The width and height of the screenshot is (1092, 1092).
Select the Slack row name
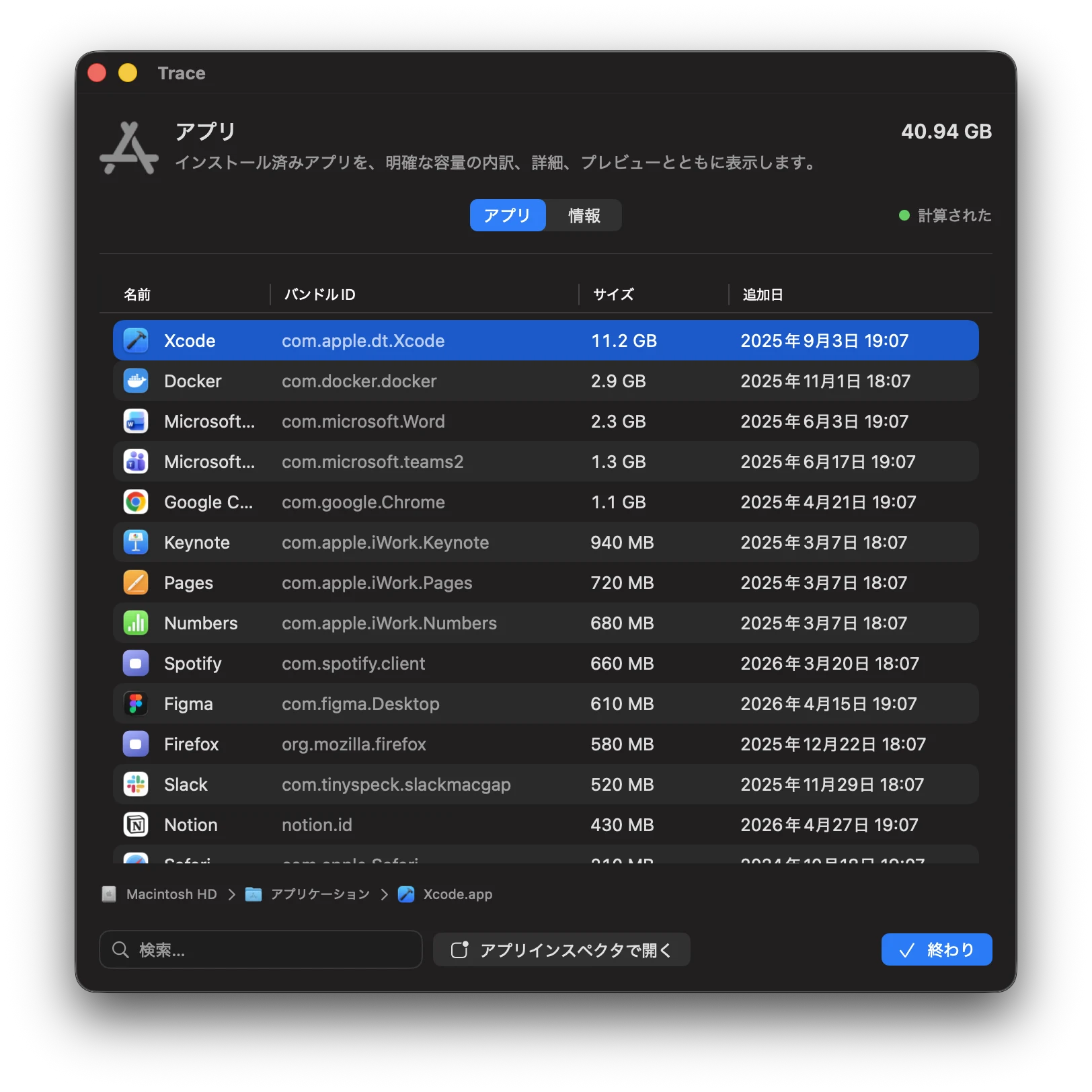pos(186,785)
